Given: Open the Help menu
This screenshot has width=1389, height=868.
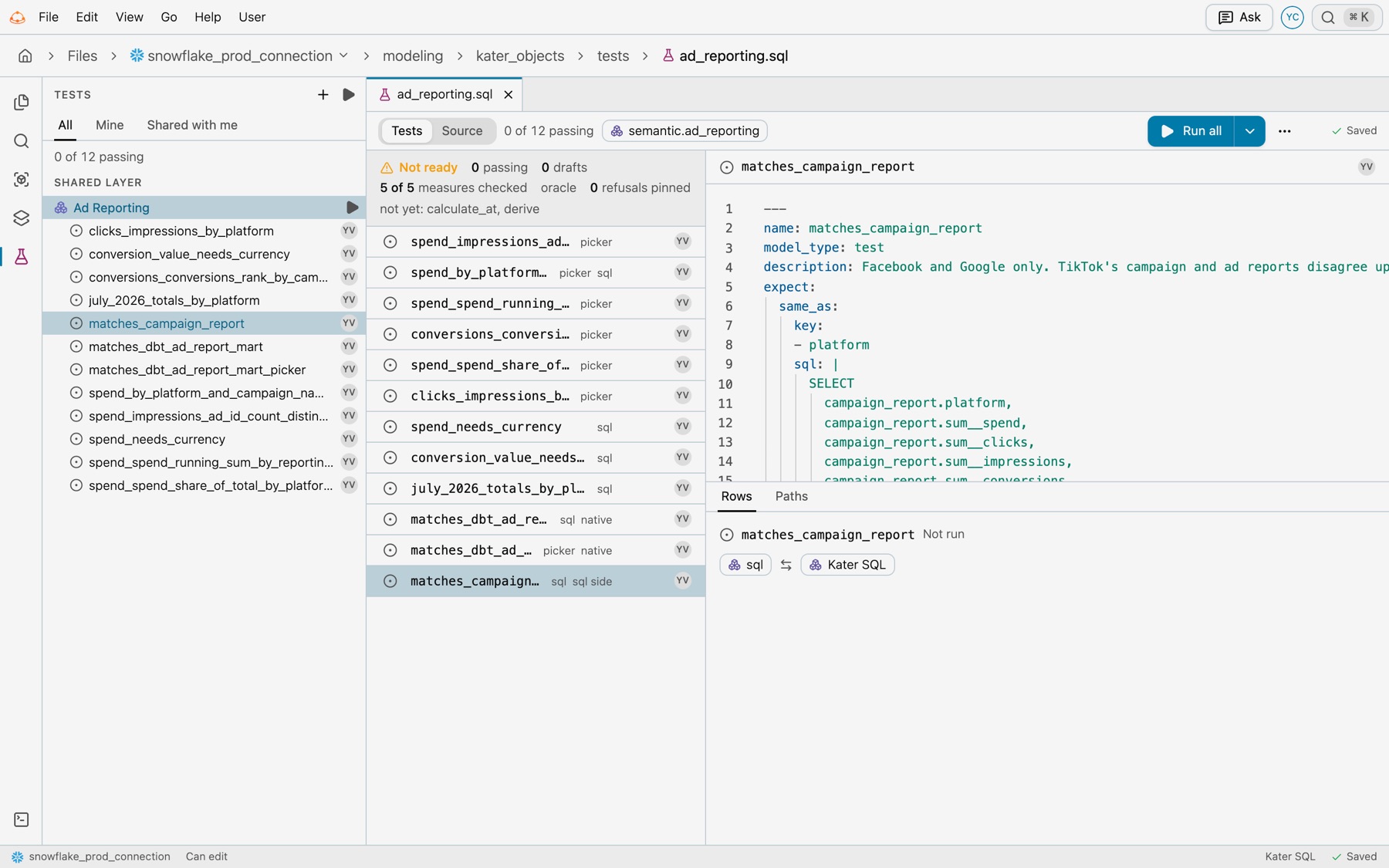Looking at the screenshot, I should (207, 17).
